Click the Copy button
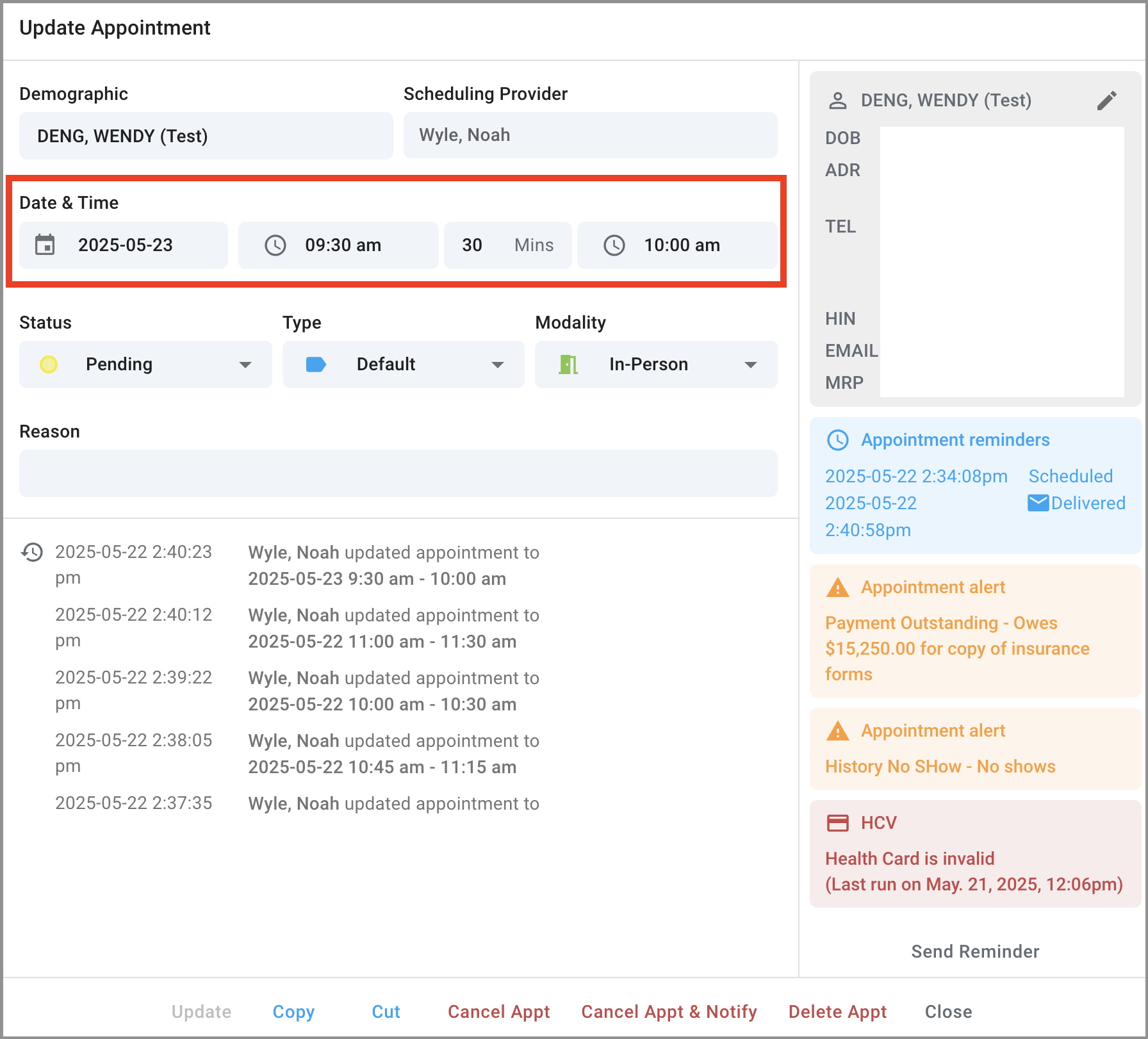Viewport: 1148px width, 1039px height. pos(293,1011)
